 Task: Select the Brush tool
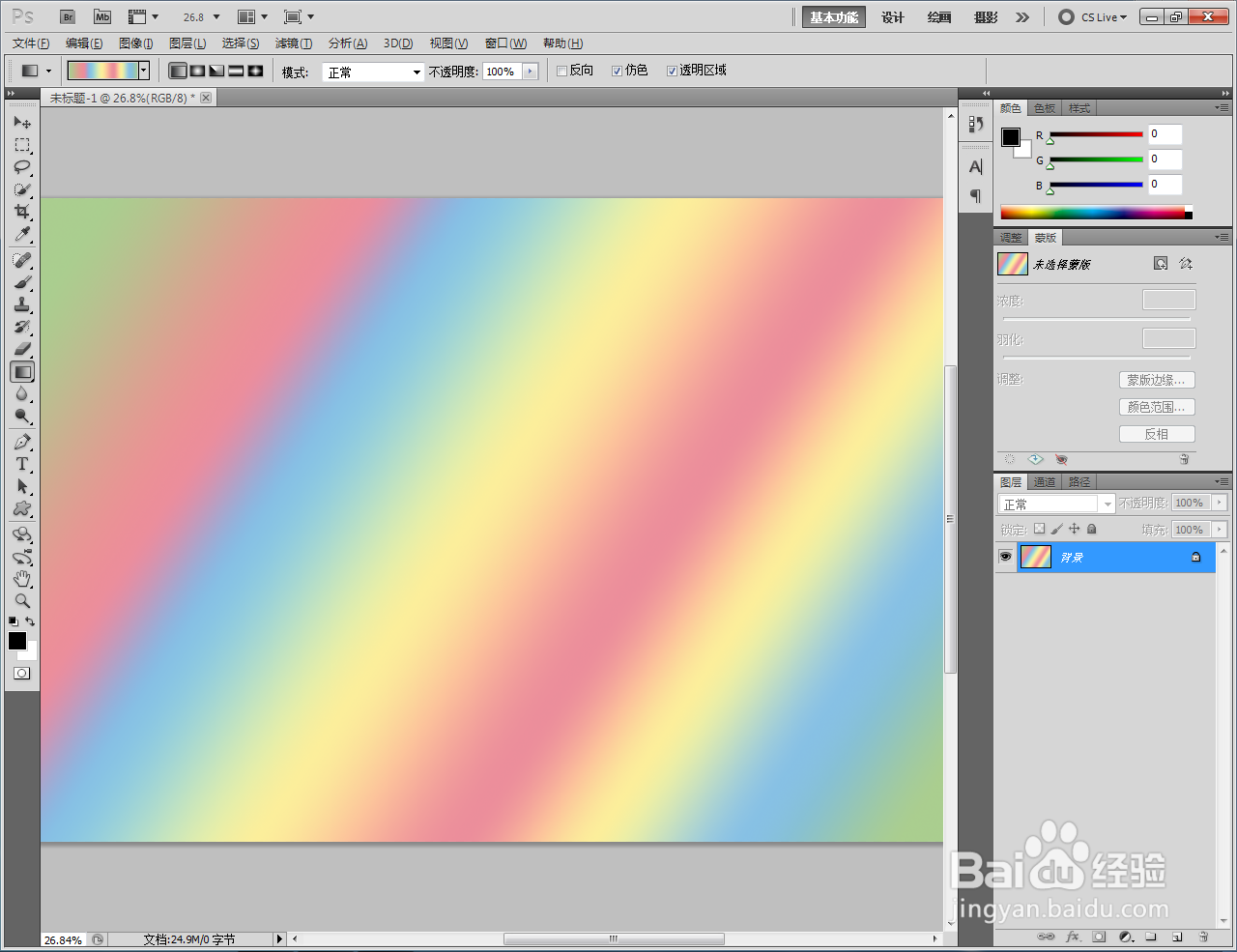pyautogui.click(x=22, y=282)
